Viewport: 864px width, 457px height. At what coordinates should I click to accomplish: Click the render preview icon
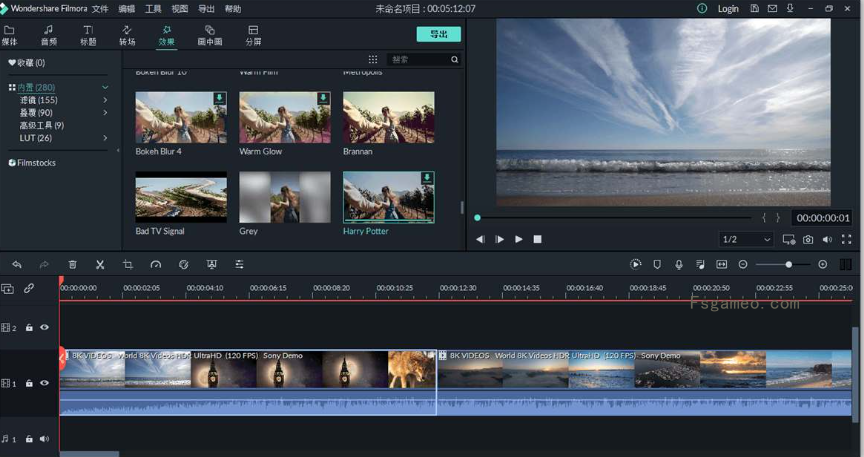click(x=635, y=265)
